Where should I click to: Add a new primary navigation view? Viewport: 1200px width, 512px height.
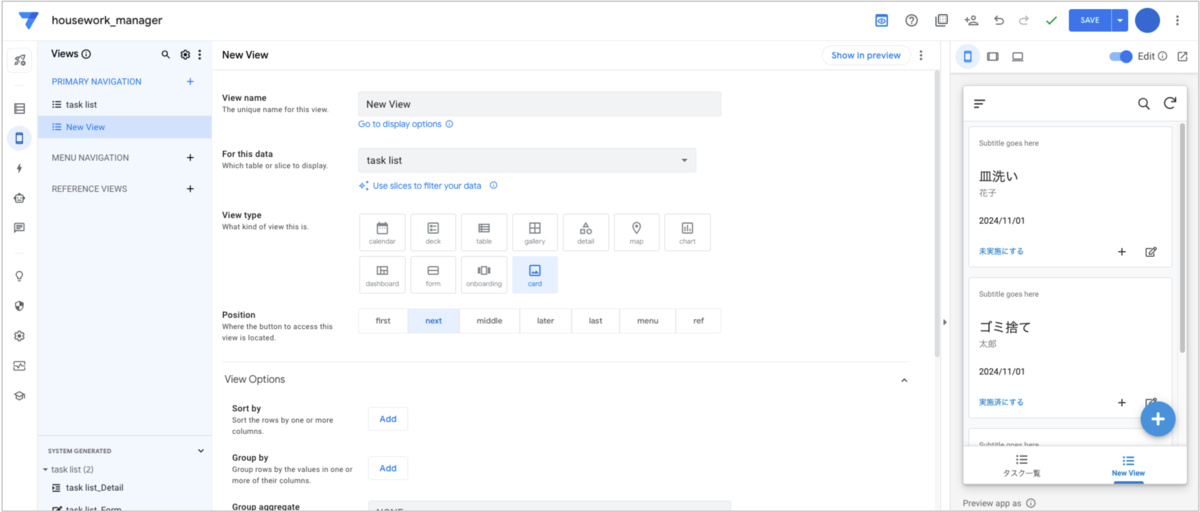tap(190, 82)
